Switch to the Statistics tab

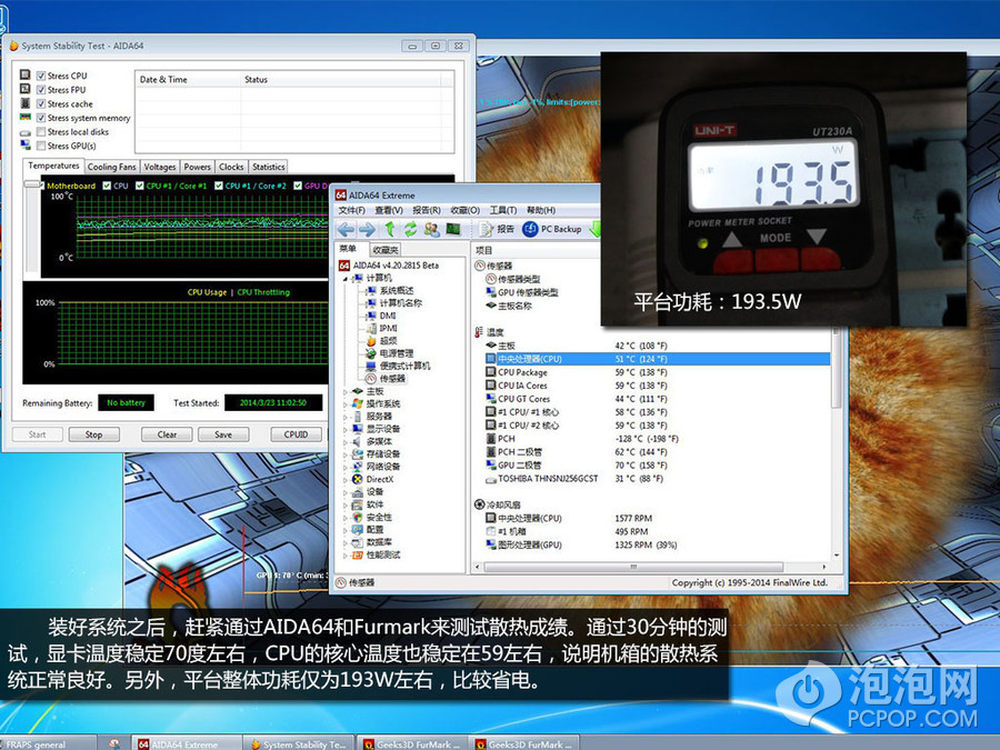(268, 167)
